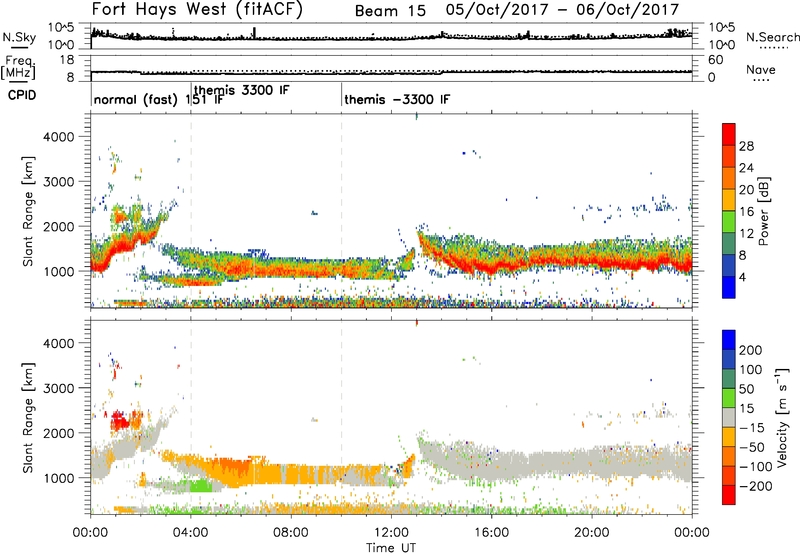The width and height of the screenshot is (800, 554).
Task: Click the 'Nave' legend label
Action: 761,69
